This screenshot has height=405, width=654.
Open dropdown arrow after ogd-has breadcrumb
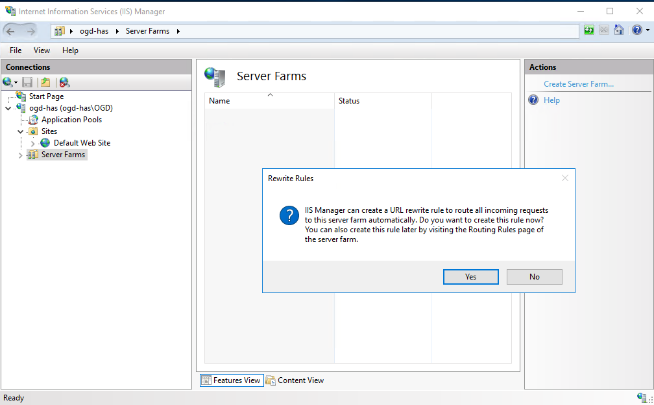click(117, 31)
